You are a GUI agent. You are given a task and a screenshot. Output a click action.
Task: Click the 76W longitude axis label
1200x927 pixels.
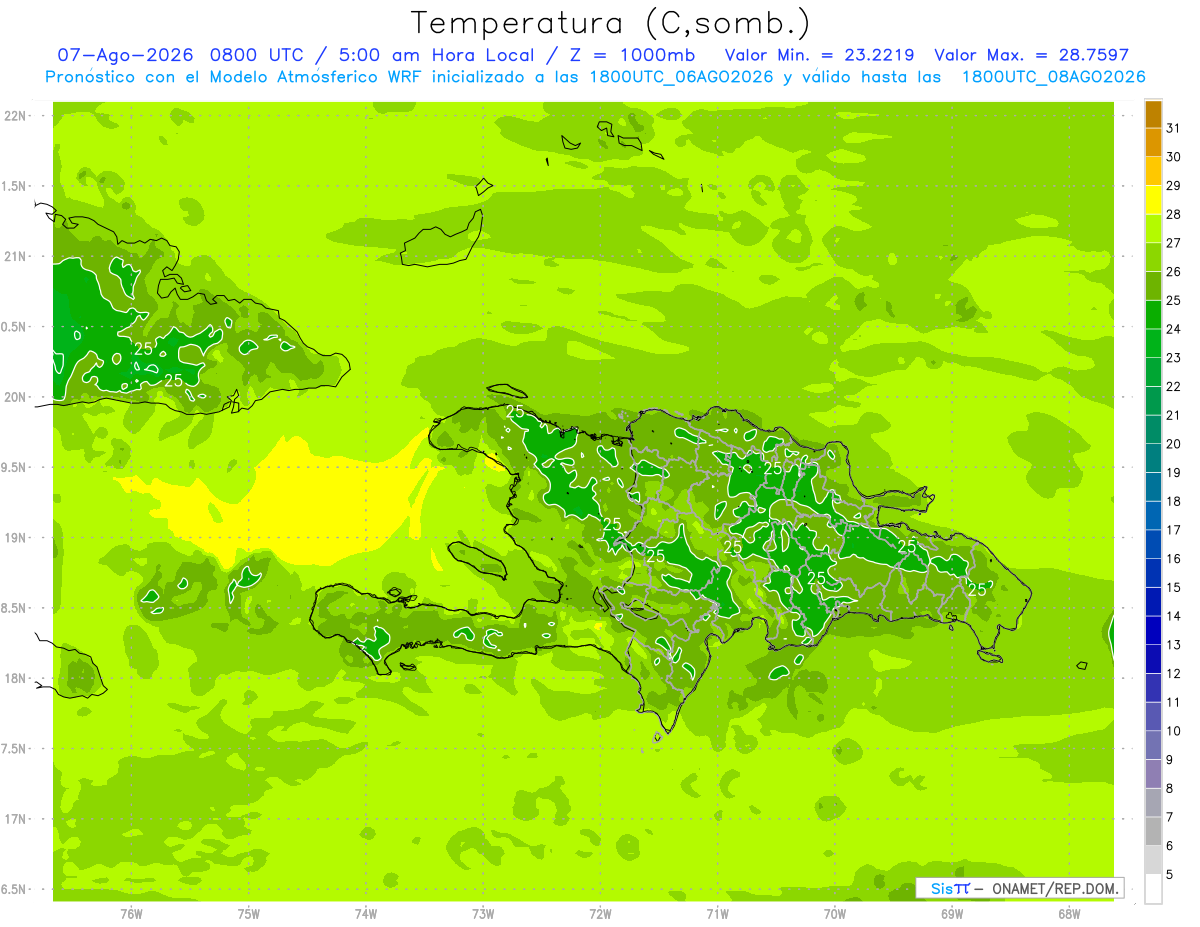click(x=131, y=914)
